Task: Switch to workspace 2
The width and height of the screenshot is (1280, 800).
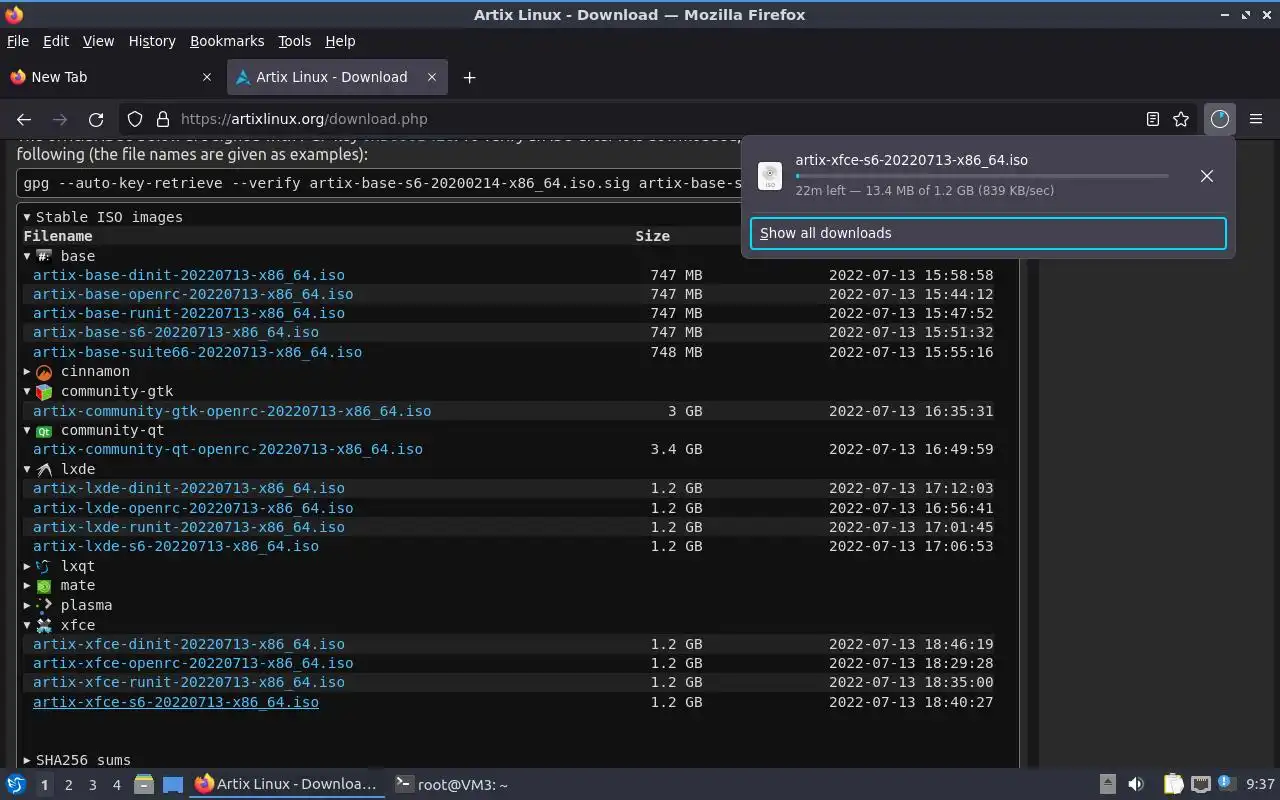Action: [x=68, y=785]
